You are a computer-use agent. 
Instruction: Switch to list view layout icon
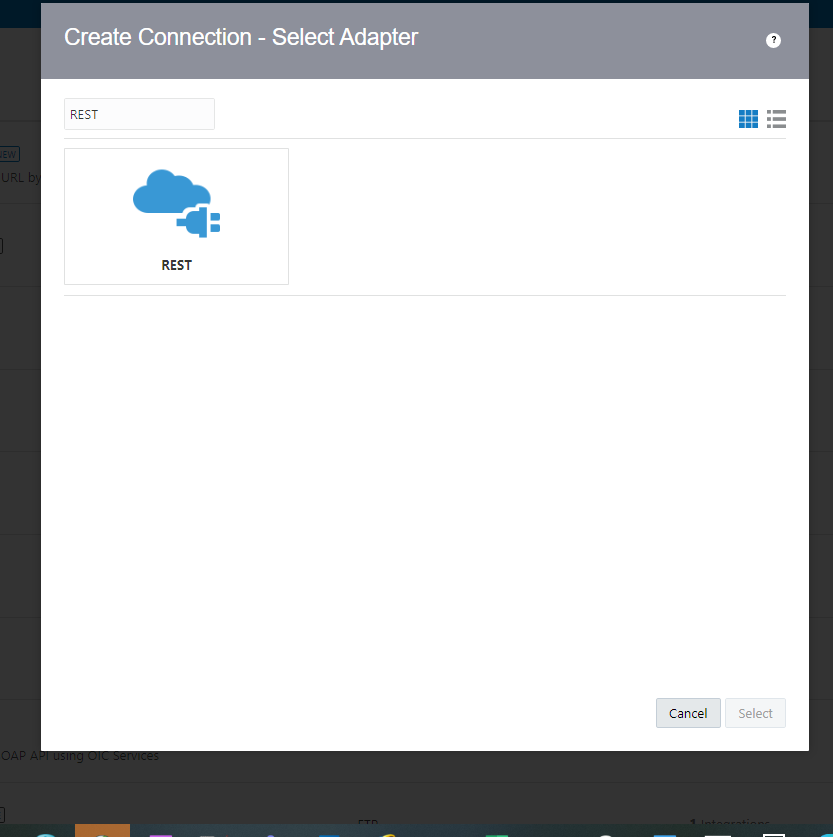[776, 119]
